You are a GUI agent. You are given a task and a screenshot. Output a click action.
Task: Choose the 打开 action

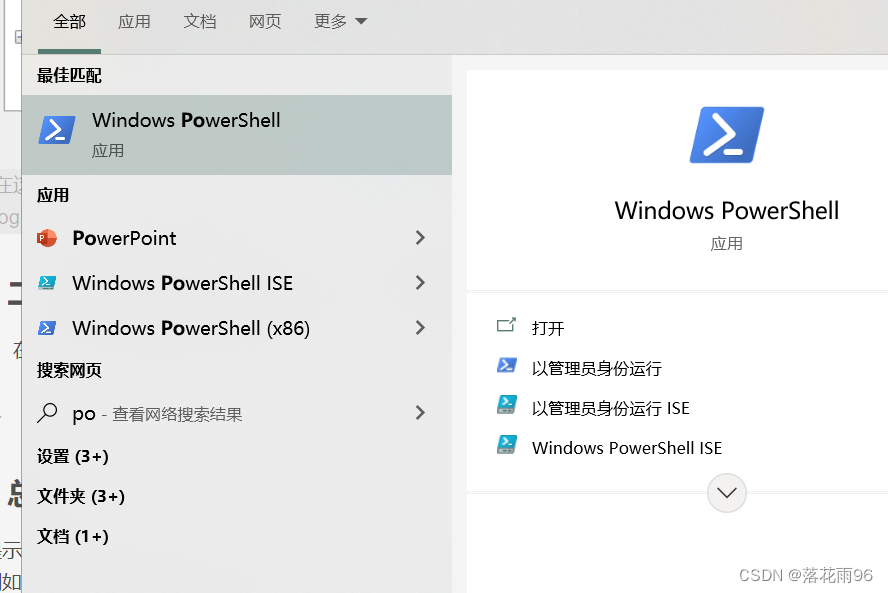pyautogui.click(x=548, y=329)
